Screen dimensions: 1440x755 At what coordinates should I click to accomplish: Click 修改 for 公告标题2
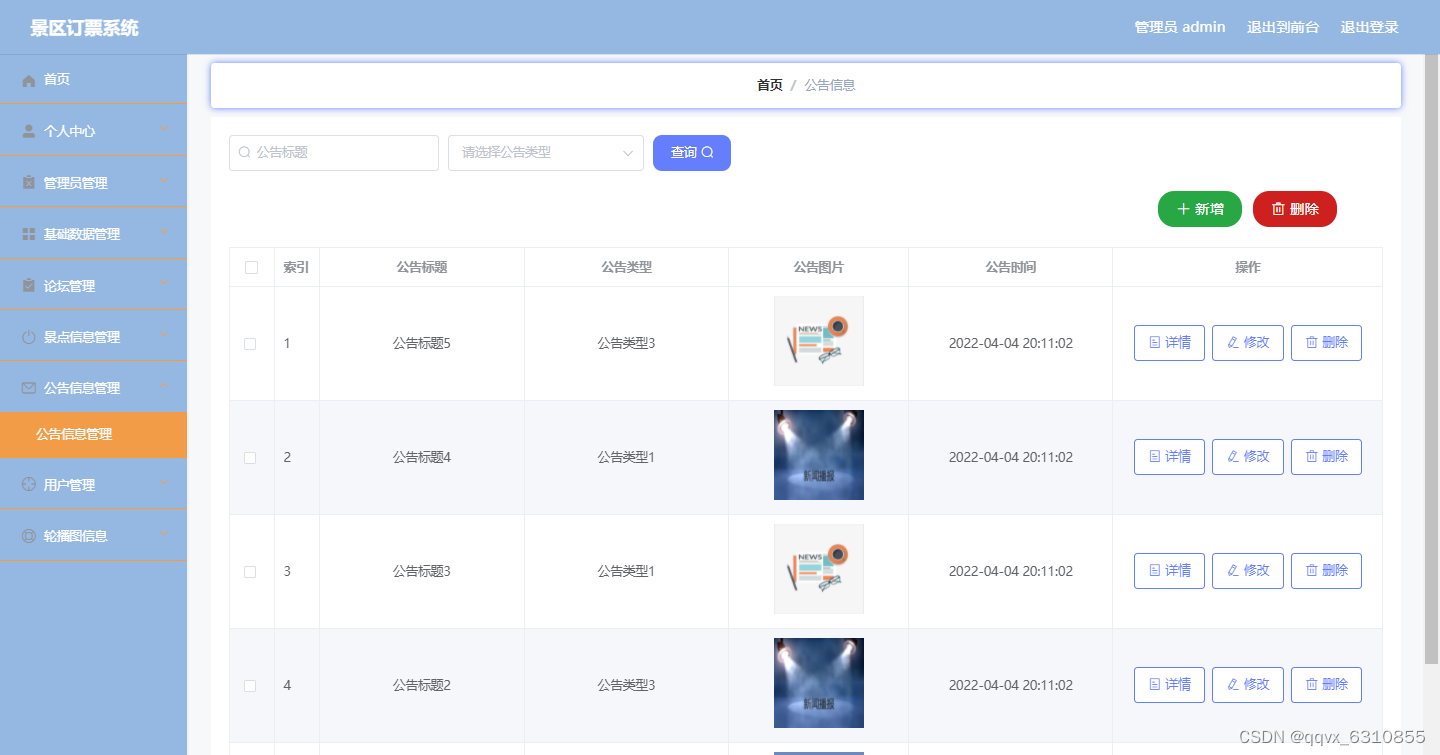tap(1248, 685)
